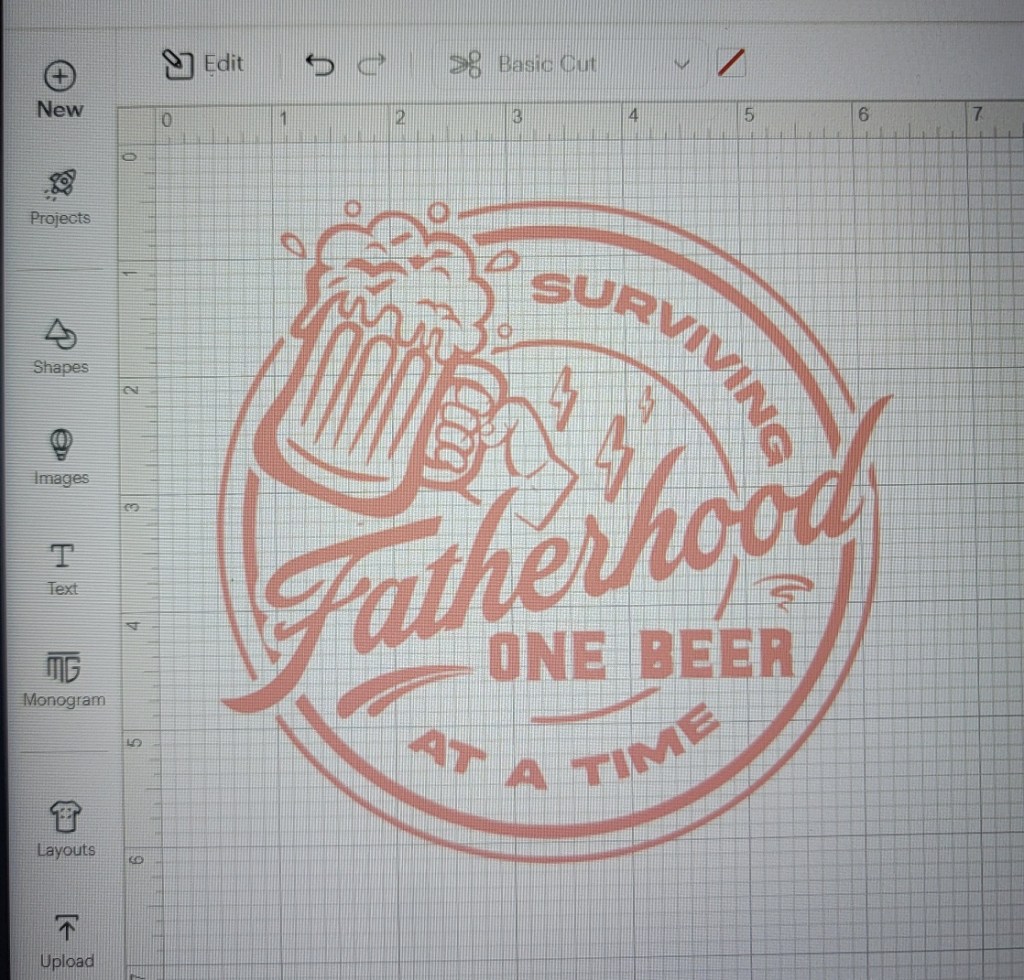The width and height of the screenshot is (1024, 980).
Task: Expand the Basic Cut operation dropdown arrow
Action: pos(682,65)
